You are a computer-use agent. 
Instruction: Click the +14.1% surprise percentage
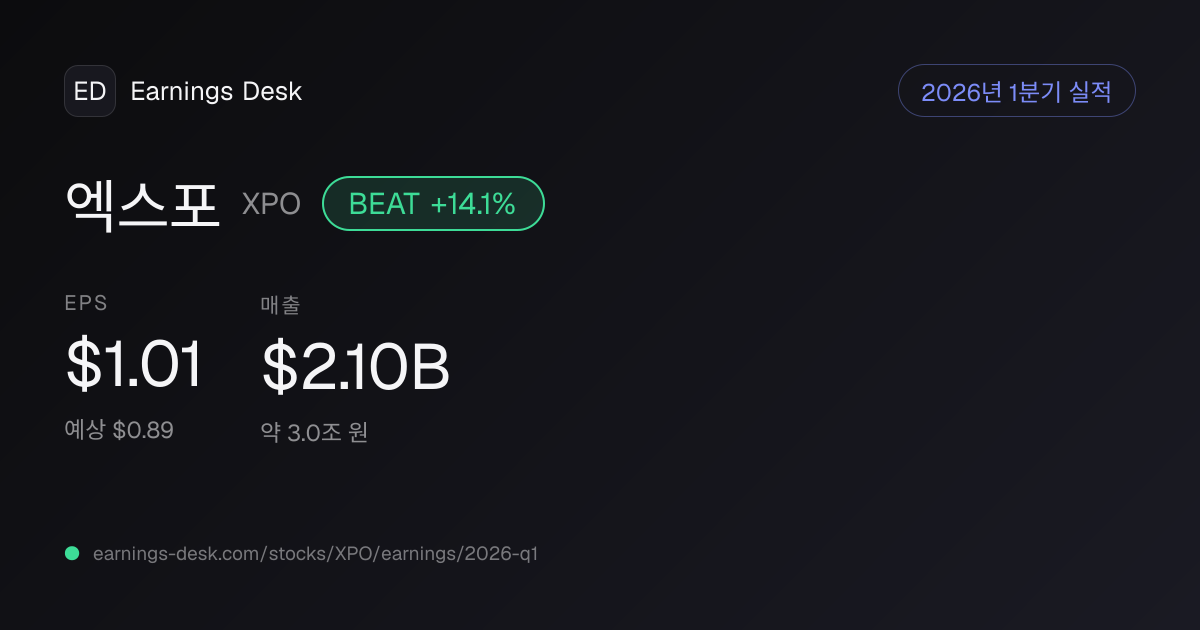tap(473, 204)
